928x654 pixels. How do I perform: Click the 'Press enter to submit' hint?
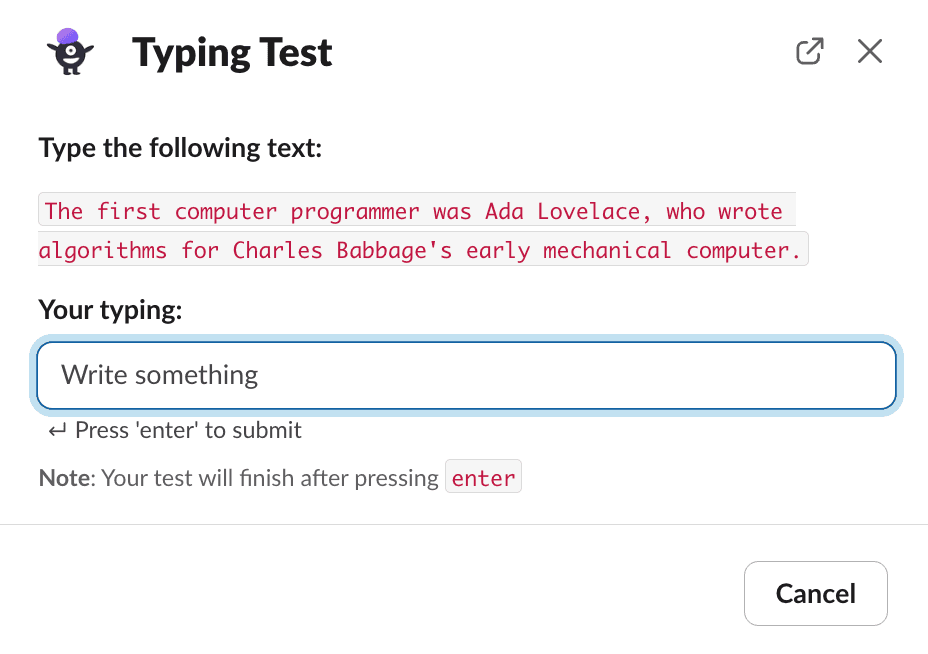pos(188,430)
